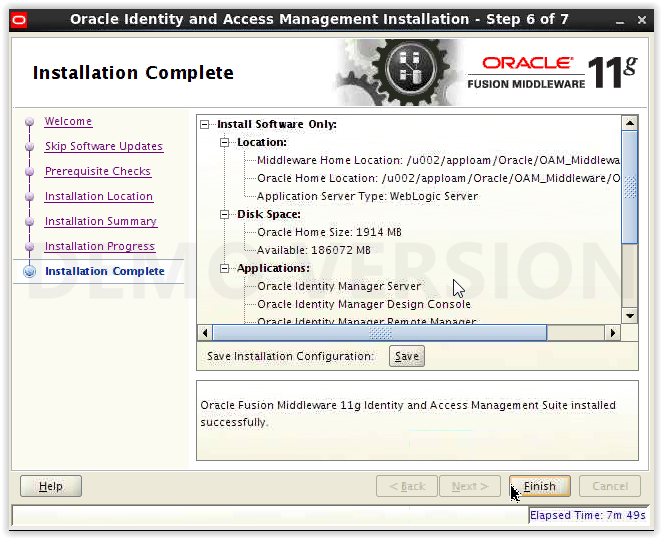Select Oracle Identity Manager Server tree item
662x539 pixels.
click(339, 286)
